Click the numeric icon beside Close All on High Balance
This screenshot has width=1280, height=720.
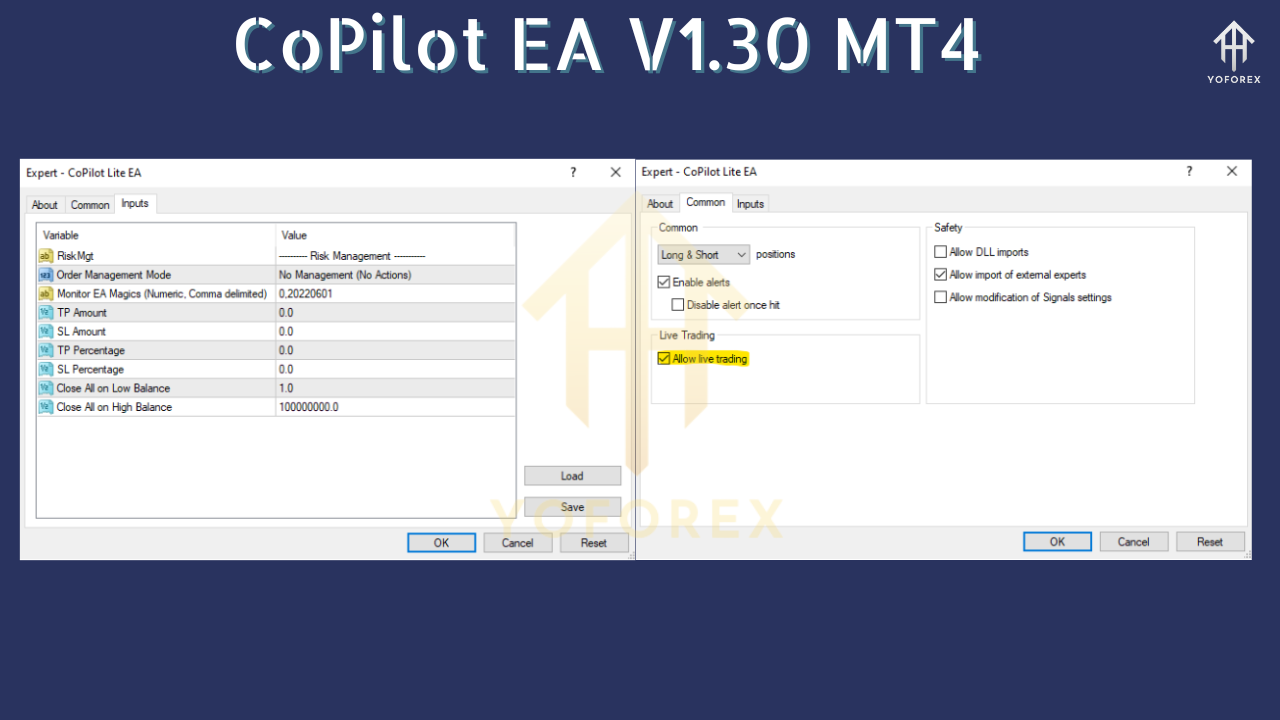coord(45,407)
